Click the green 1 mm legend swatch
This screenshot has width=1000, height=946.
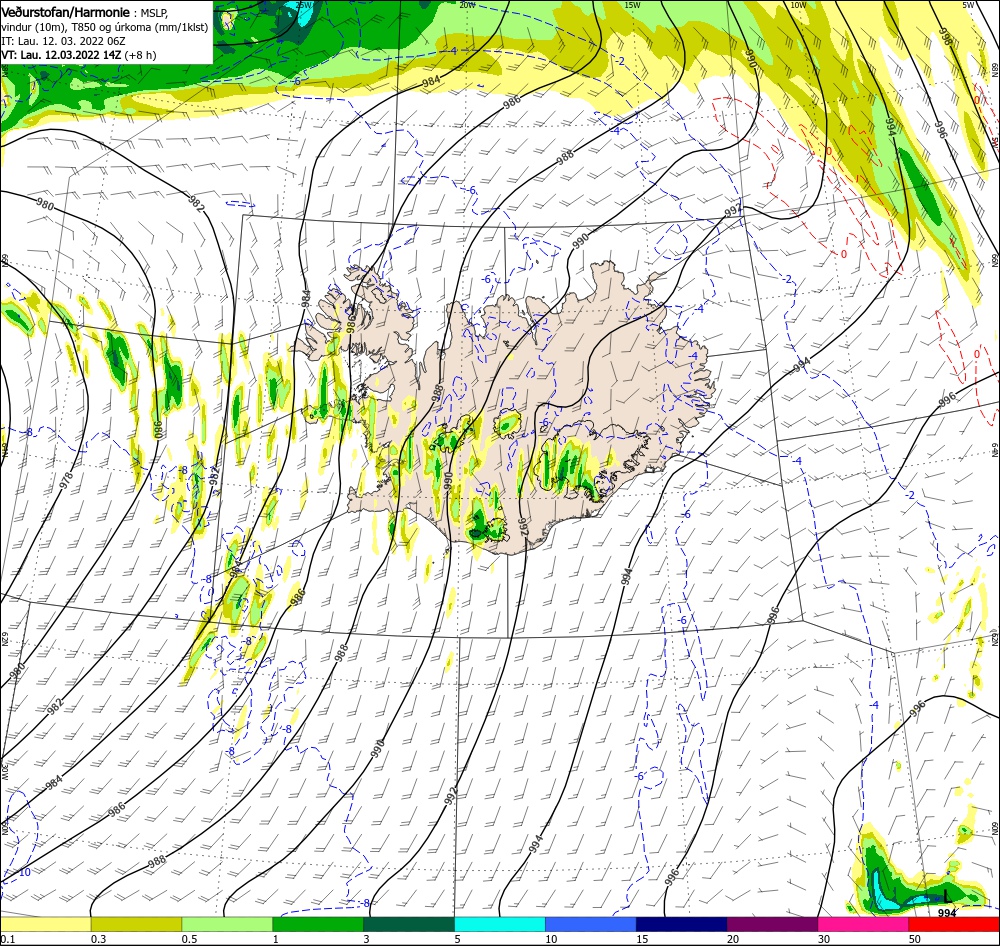click(318, 924)
